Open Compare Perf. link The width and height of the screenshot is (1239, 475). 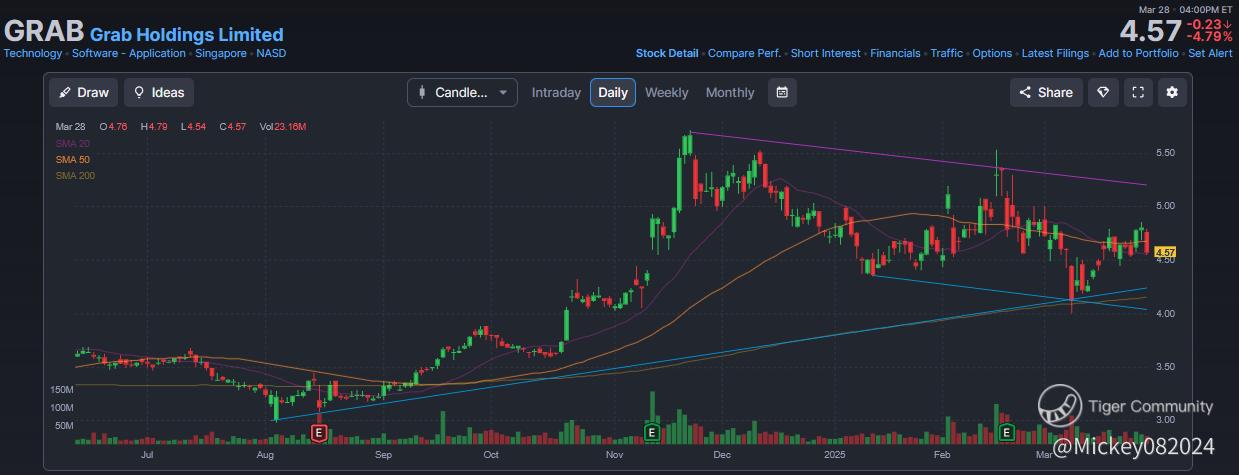coord(745,54)
